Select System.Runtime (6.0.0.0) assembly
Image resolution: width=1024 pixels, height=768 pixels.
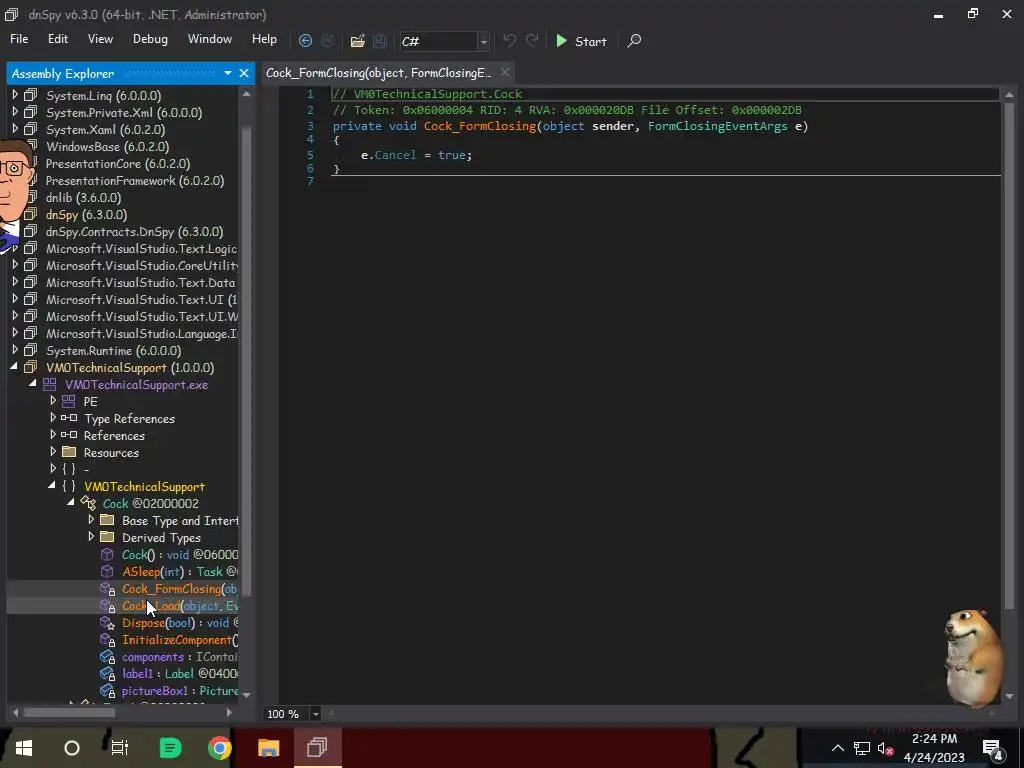tap(114, 351)
